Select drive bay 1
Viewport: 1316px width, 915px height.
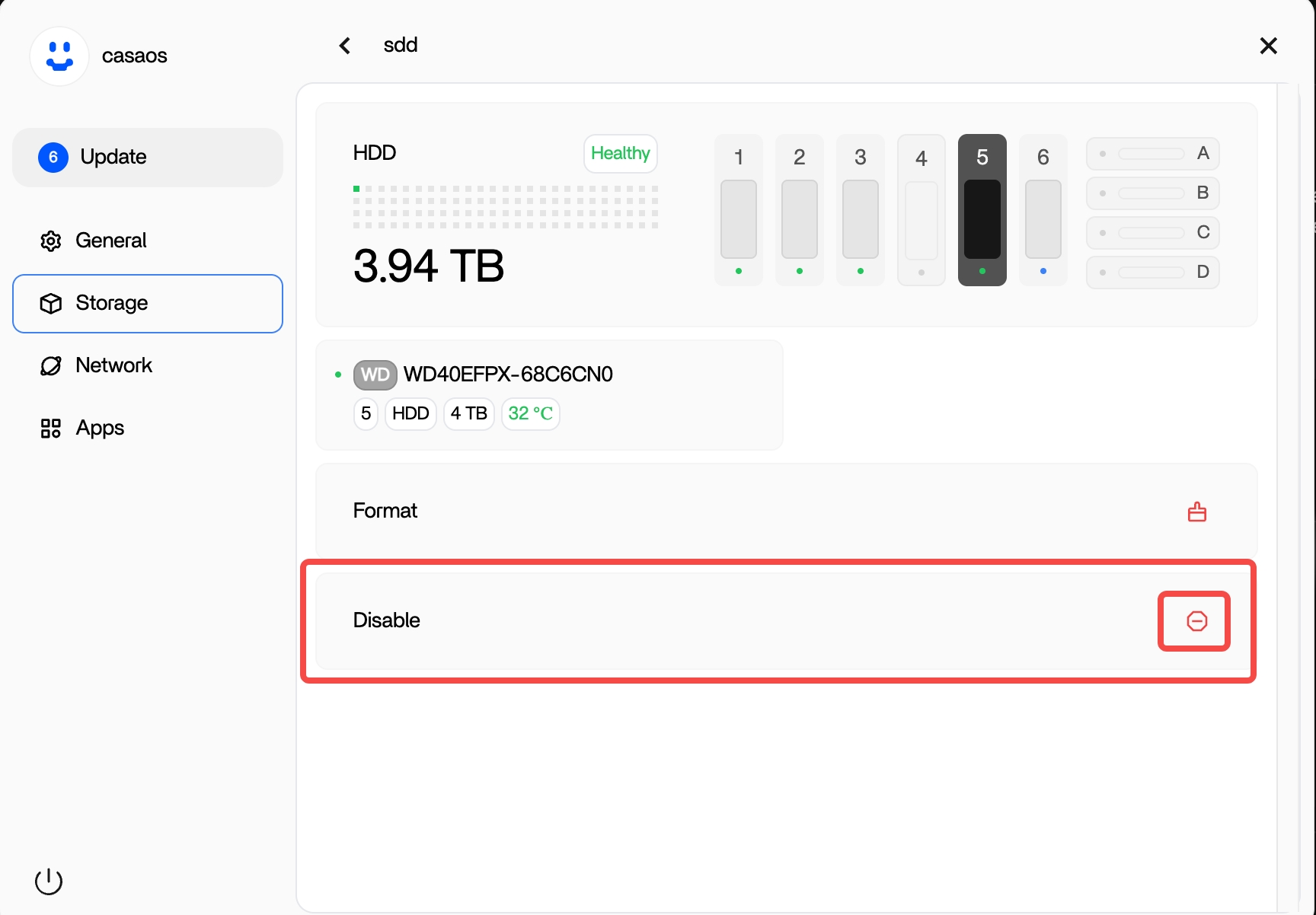[738, 211]
